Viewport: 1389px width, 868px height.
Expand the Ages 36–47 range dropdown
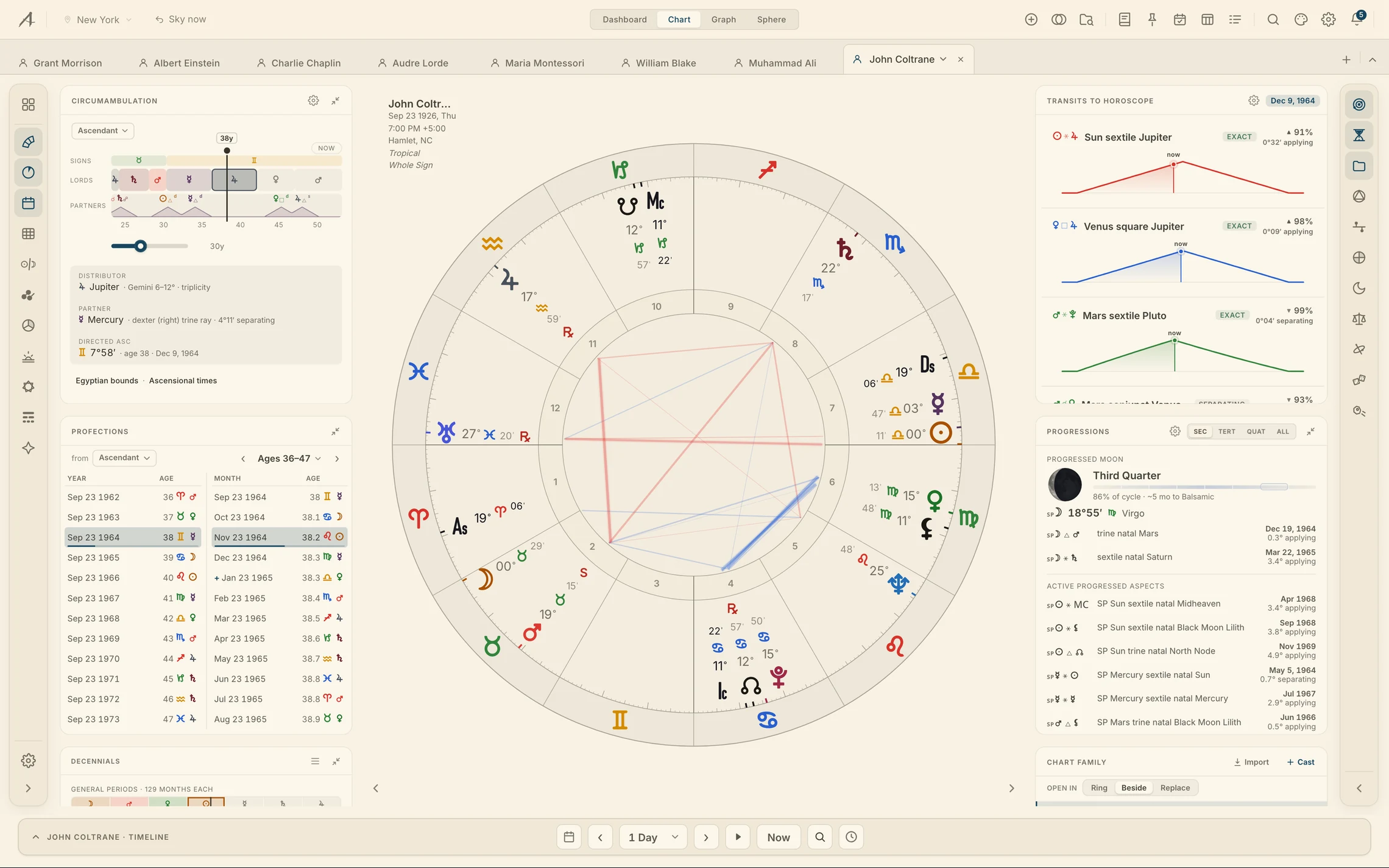(x=289, y=458)
